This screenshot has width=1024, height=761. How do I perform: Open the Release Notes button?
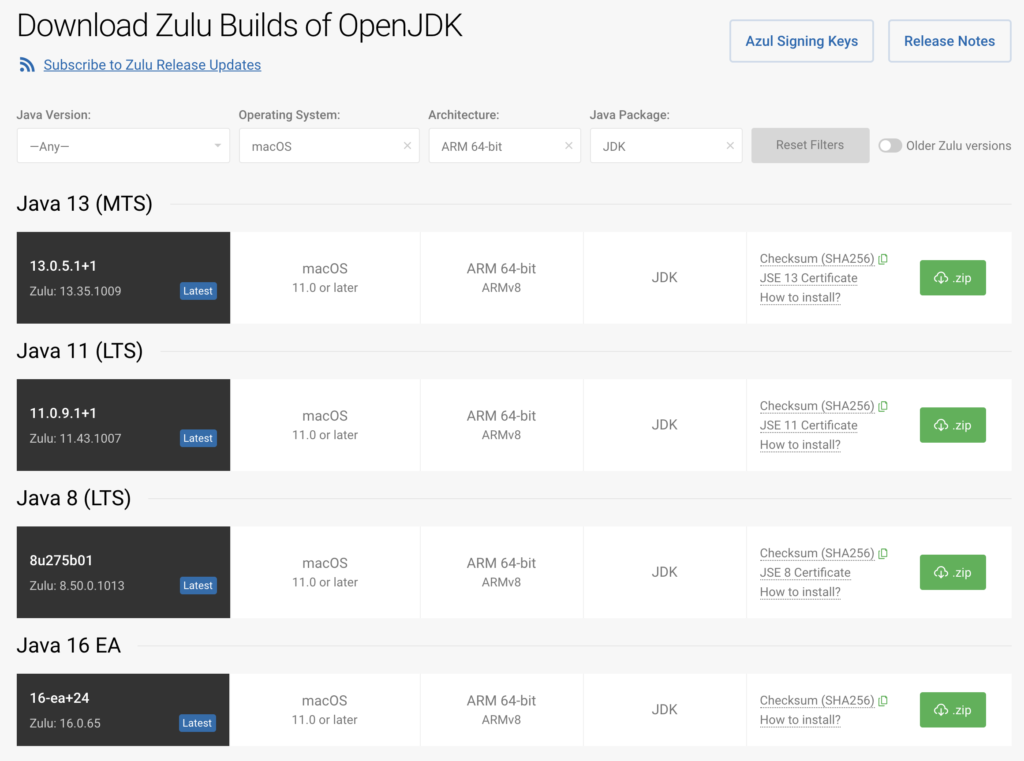(x=949, y=41)
